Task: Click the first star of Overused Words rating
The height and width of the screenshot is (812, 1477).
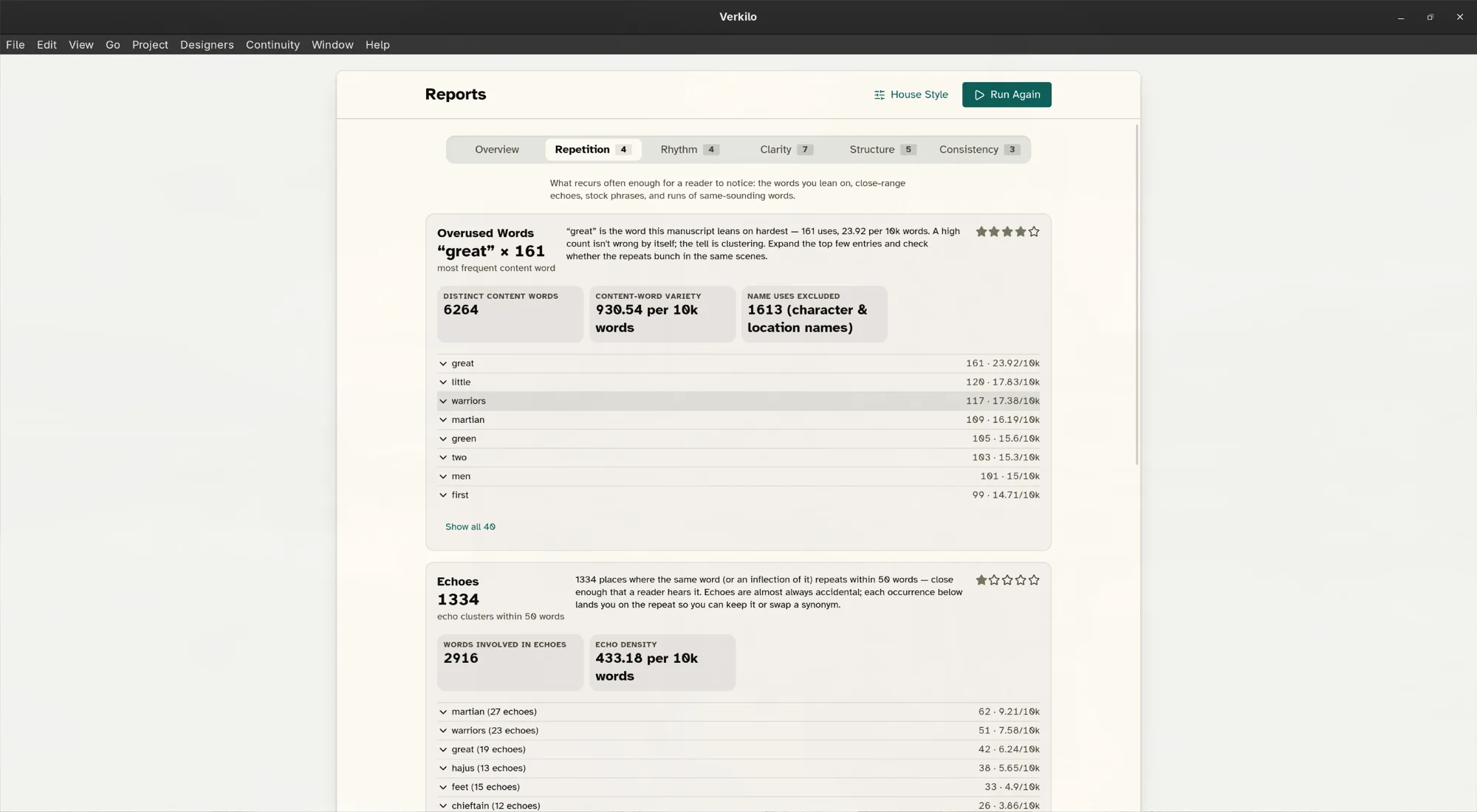Action: click(981, 232)
